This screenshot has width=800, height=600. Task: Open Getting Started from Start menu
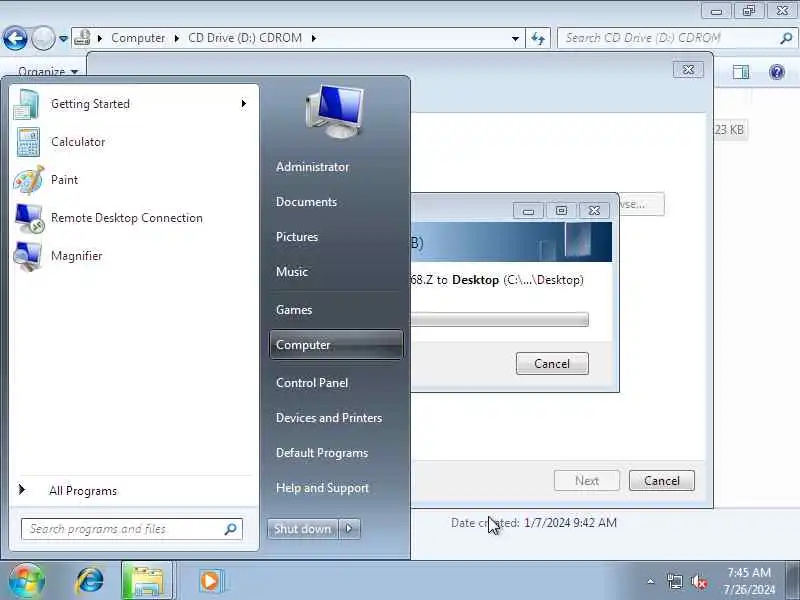coord(132,104)
